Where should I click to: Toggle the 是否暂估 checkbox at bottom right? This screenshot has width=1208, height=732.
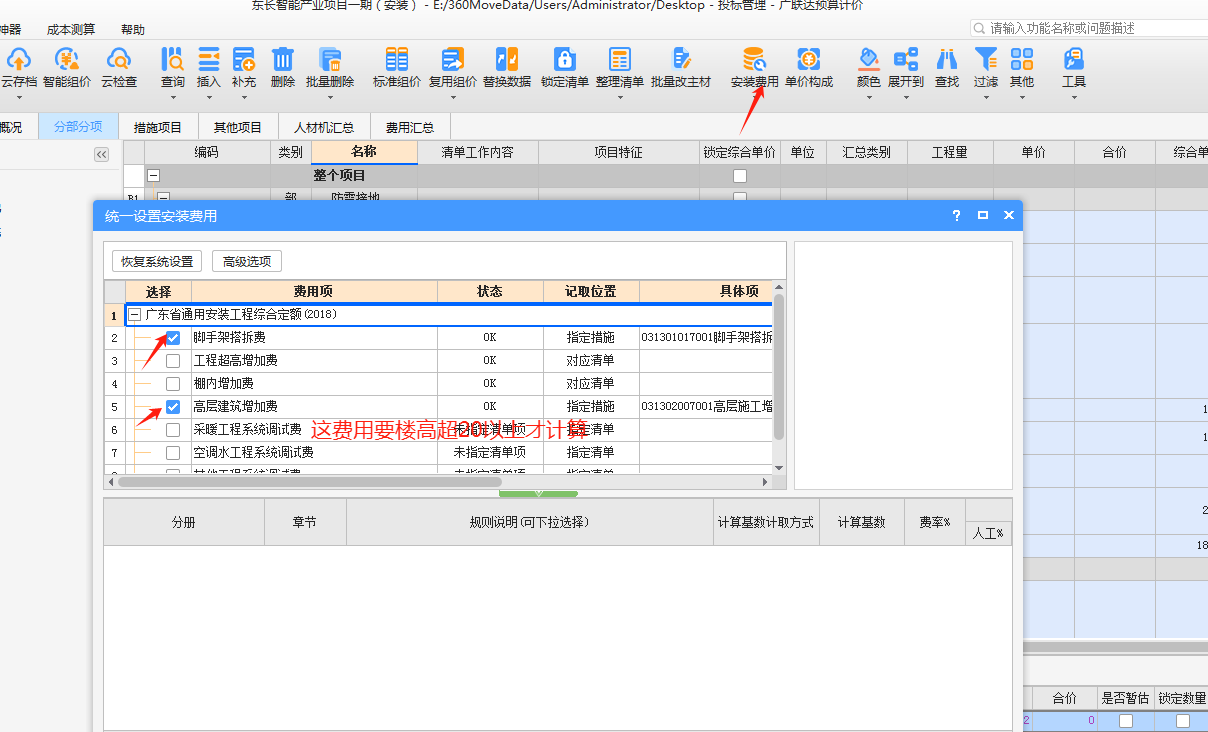[1126, 720]
